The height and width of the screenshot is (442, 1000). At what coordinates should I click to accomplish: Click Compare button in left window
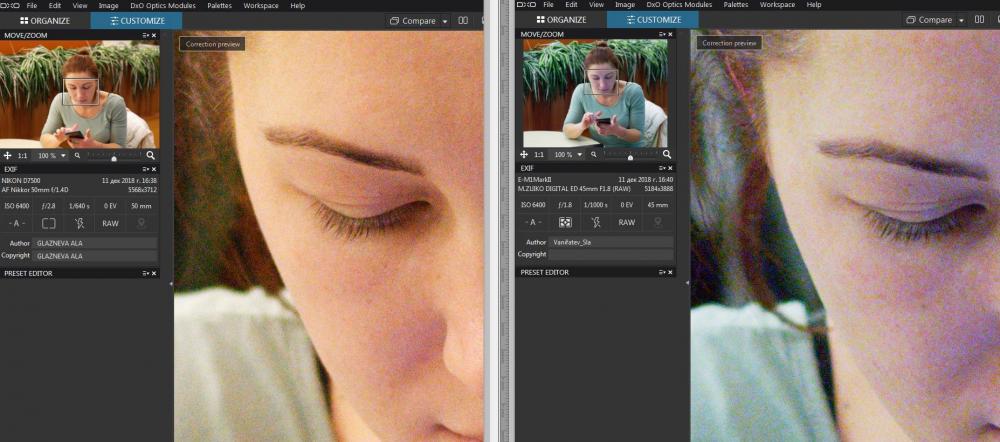pyautogui.click(x=413, y=20)
